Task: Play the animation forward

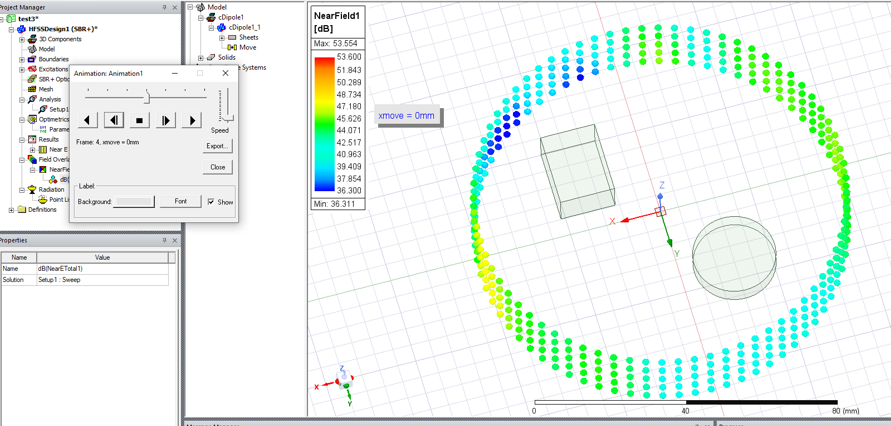Action: point(192,120)
